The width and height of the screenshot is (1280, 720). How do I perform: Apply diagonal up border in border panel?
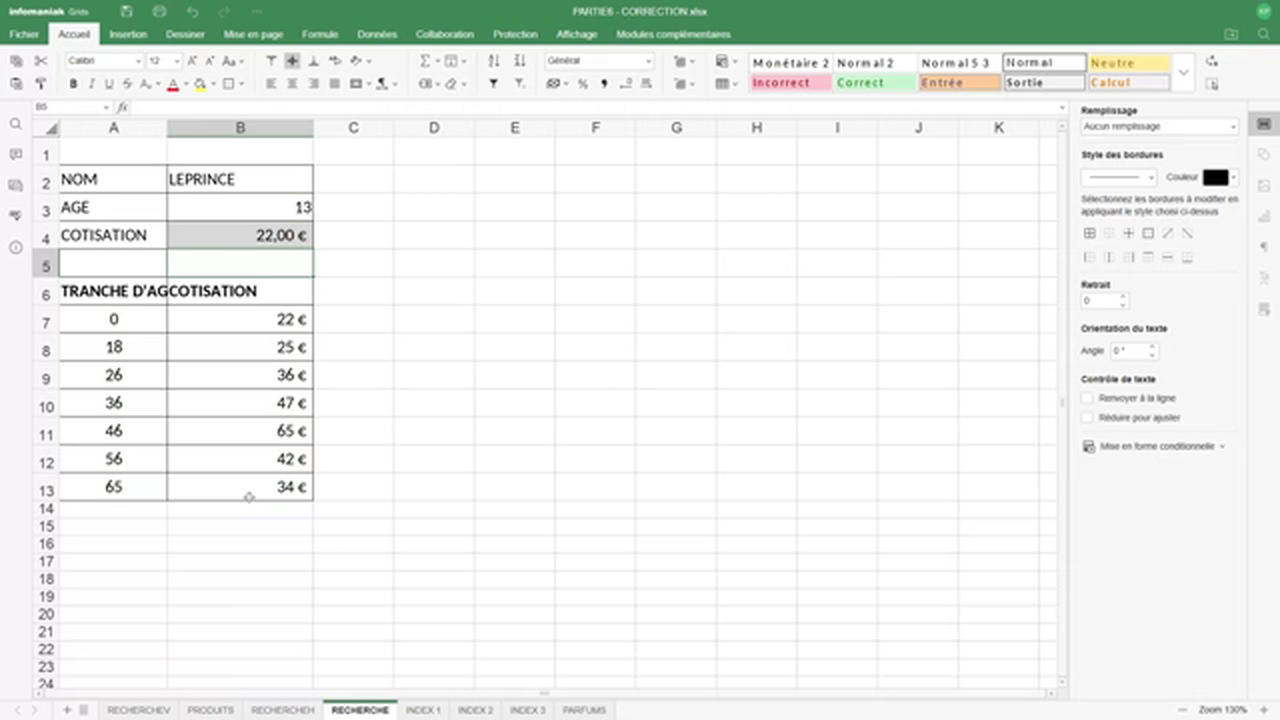(x=1168, y=233)
